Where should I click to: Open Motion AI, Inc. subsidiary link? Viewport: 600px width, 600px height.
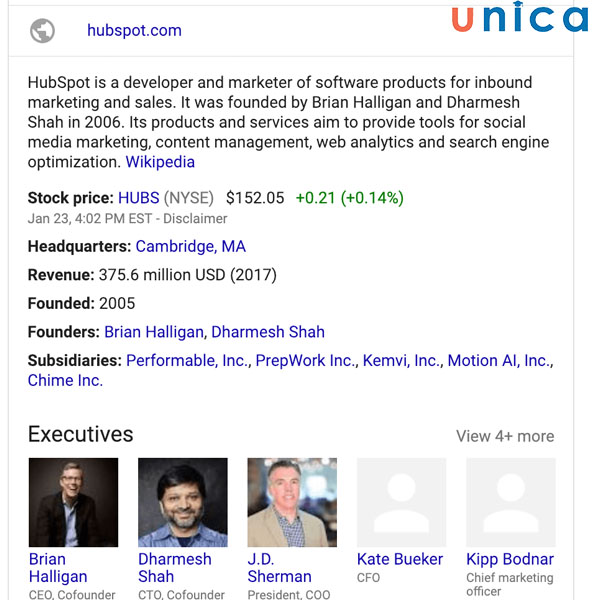click(499, 361)
